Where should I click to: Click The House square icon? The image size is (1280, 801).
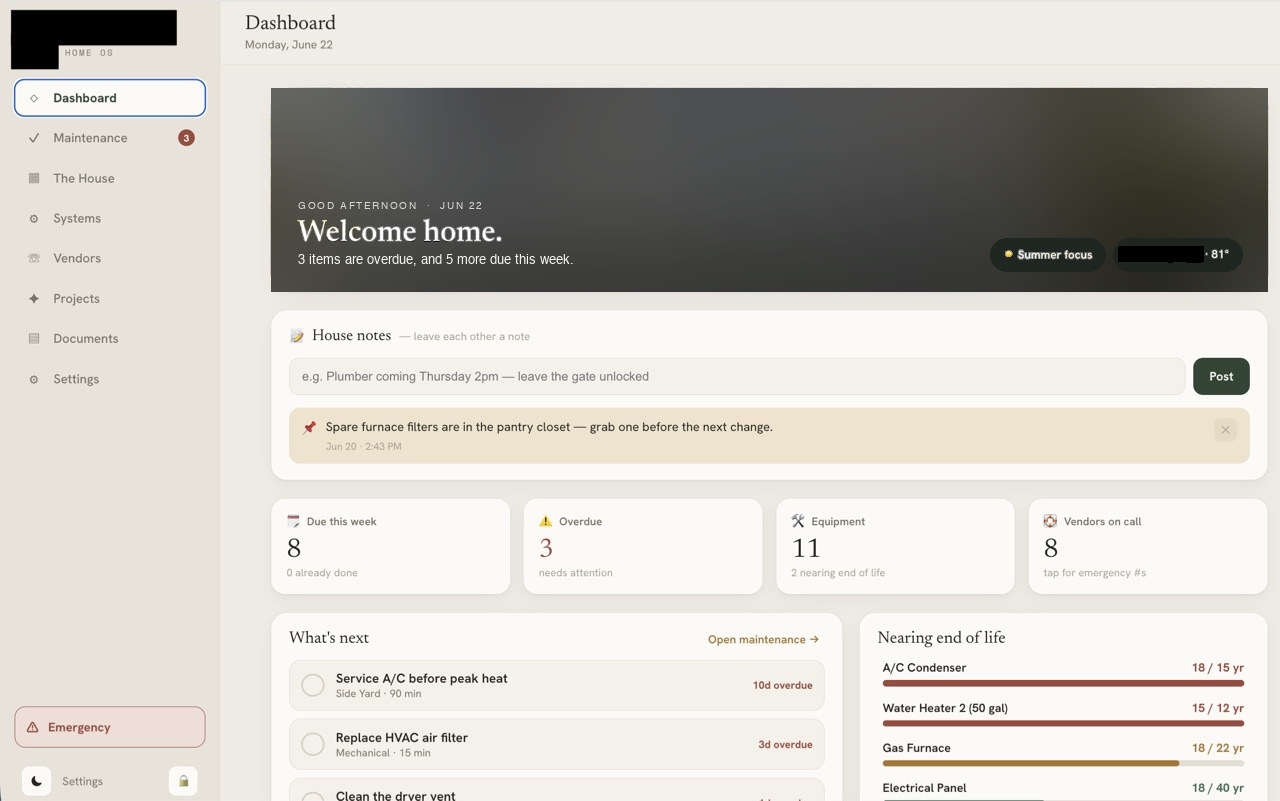point(34,178)
